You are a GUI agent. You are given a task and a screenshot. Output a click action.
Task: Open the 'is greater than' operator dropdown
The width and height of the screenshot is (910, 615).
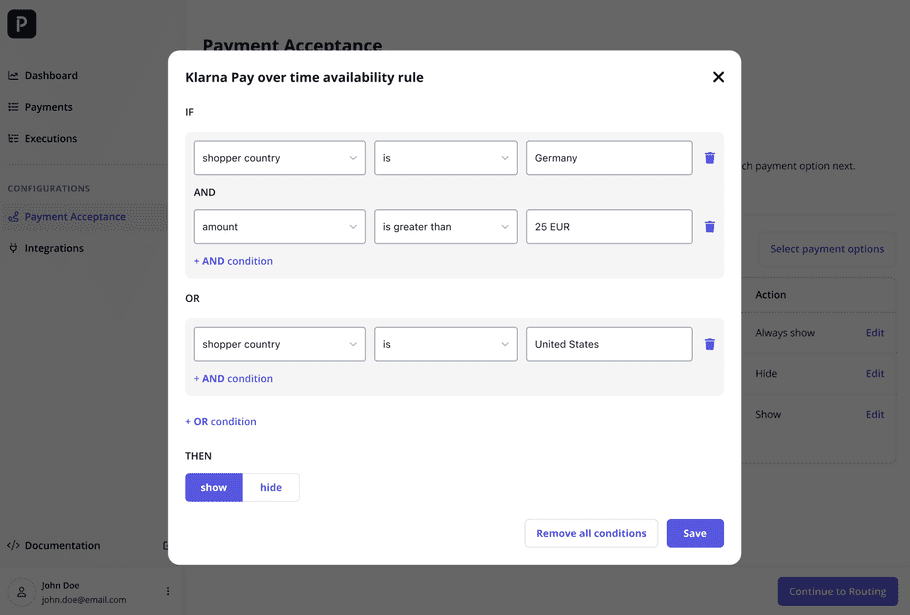click(x=446, y=226)
